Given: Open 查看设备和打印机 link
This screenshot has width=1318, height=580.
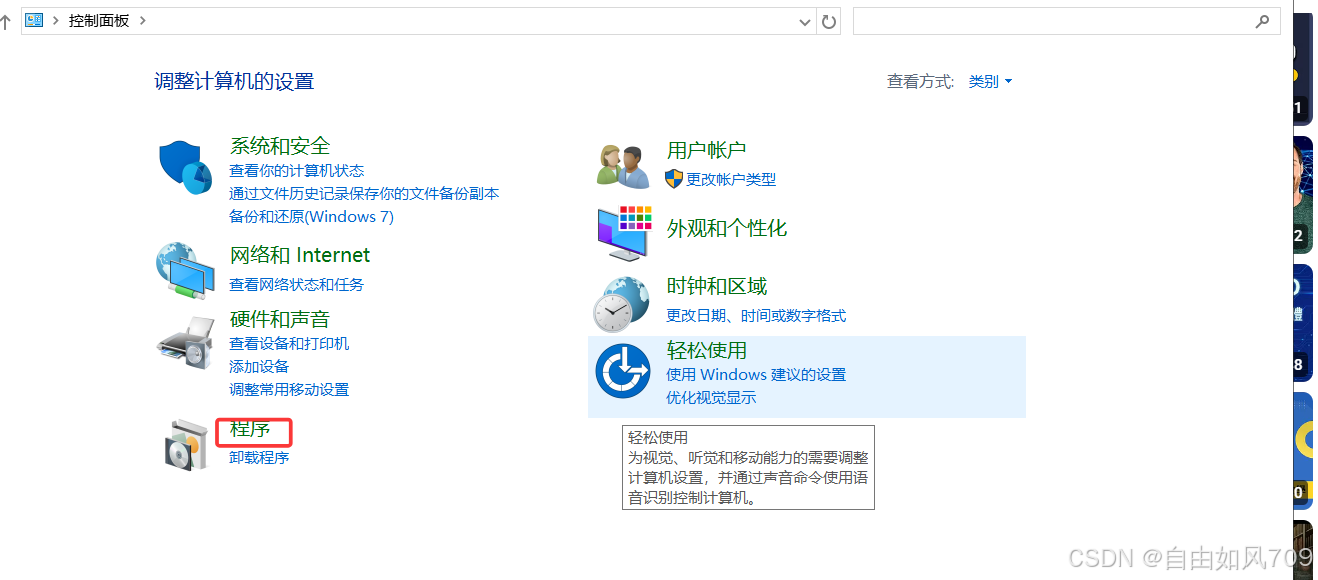Looking at the screenshot, I should 289,344.
